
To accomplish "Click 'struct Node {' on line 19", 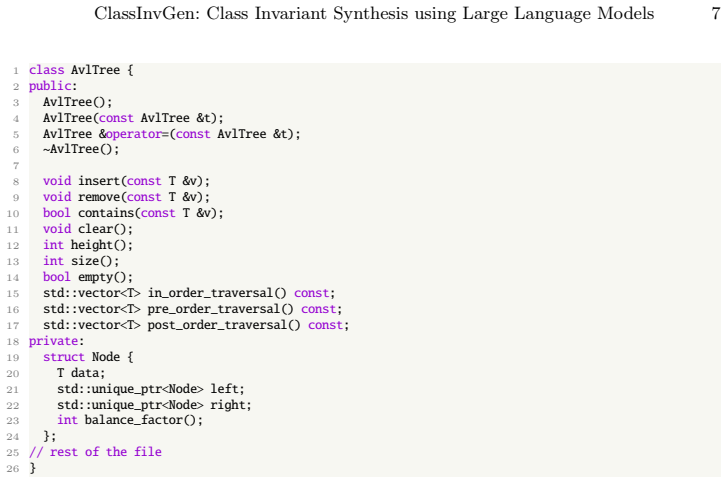I will (88, 357).
